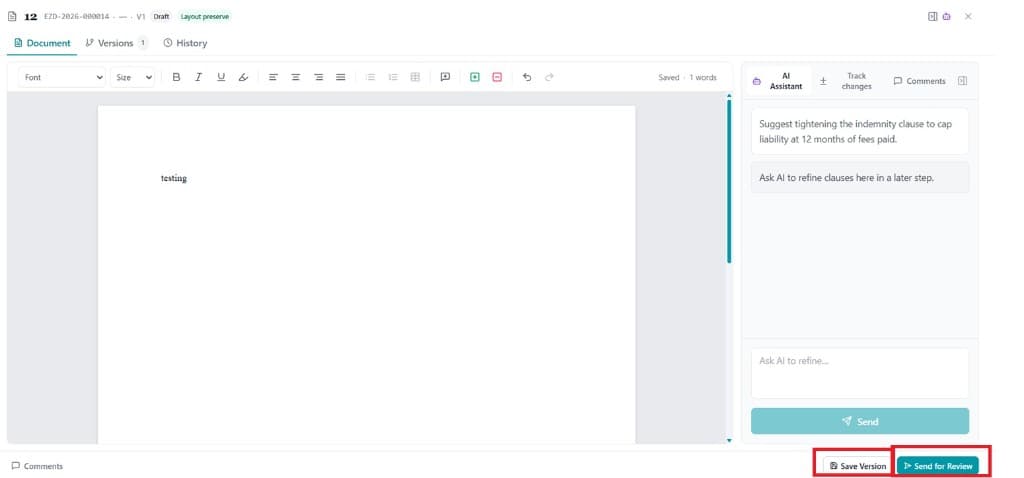Click the document ID EZD-2026-000014
Viewport: 1024px width, 478px height.
76,16
